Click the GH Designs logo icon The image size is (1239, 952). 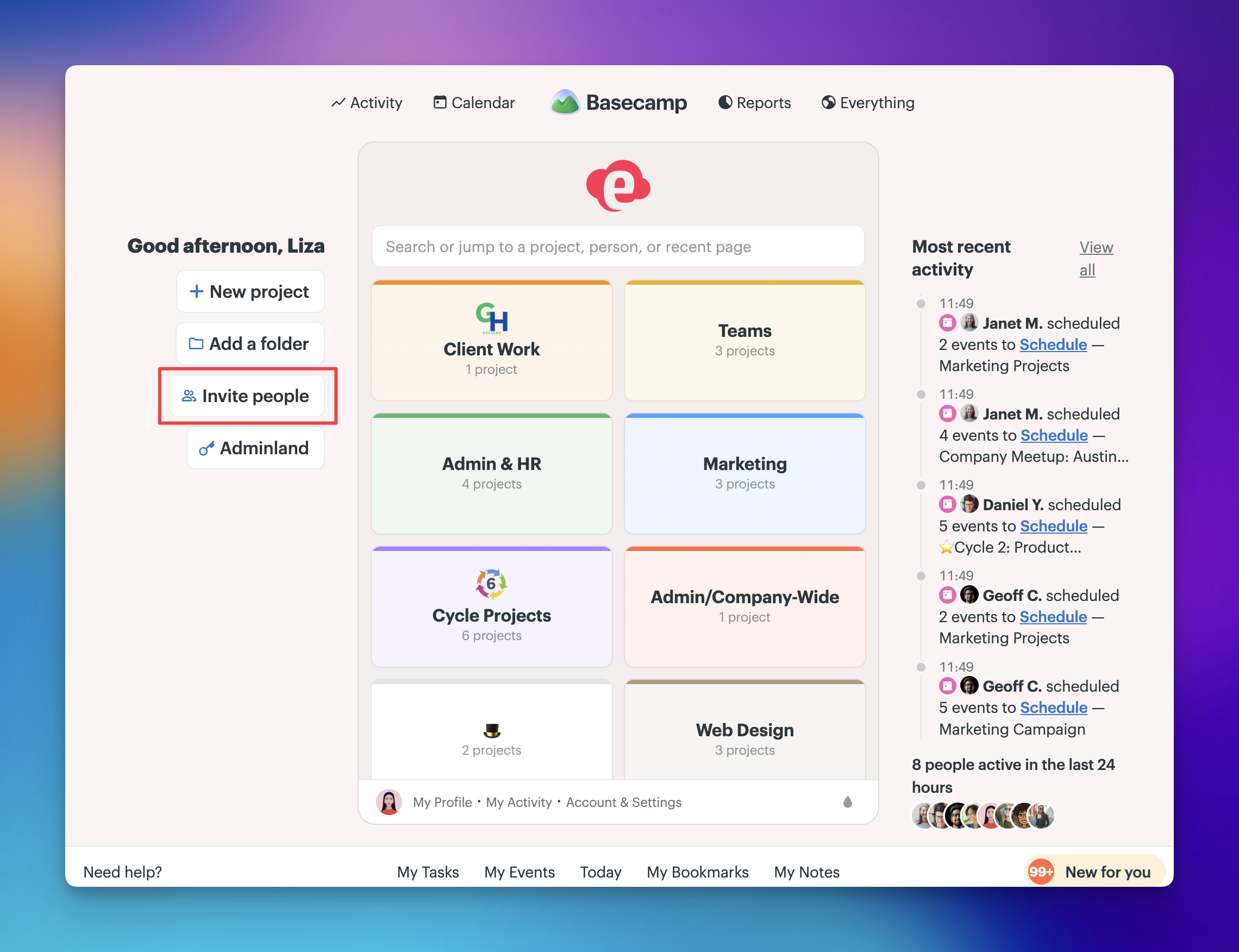pos(491,318)
